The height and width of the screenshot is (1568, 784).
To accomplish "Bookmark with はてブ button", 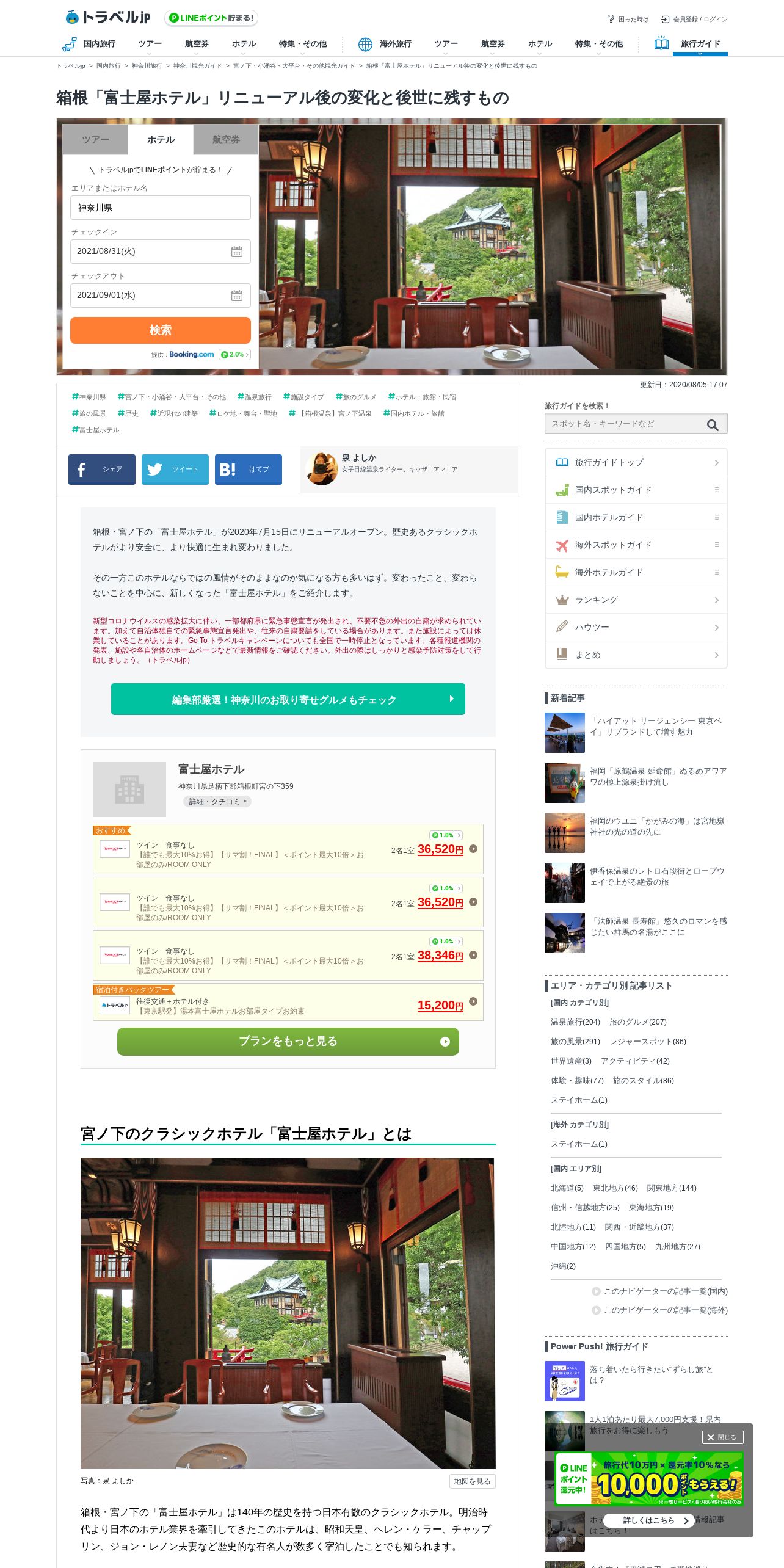I will [249, 469].
